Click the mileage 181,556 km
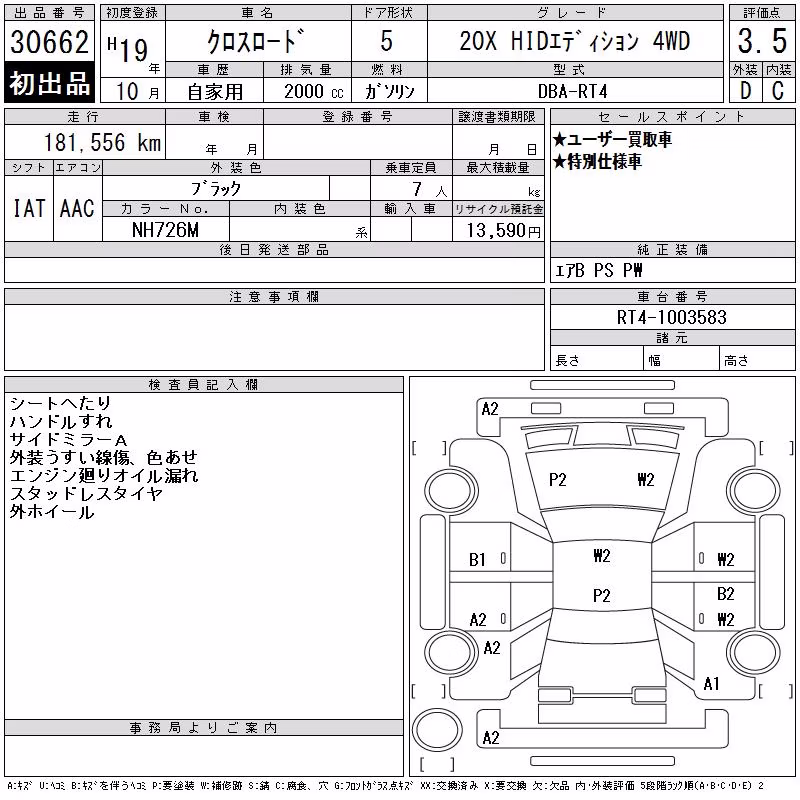 102,143
